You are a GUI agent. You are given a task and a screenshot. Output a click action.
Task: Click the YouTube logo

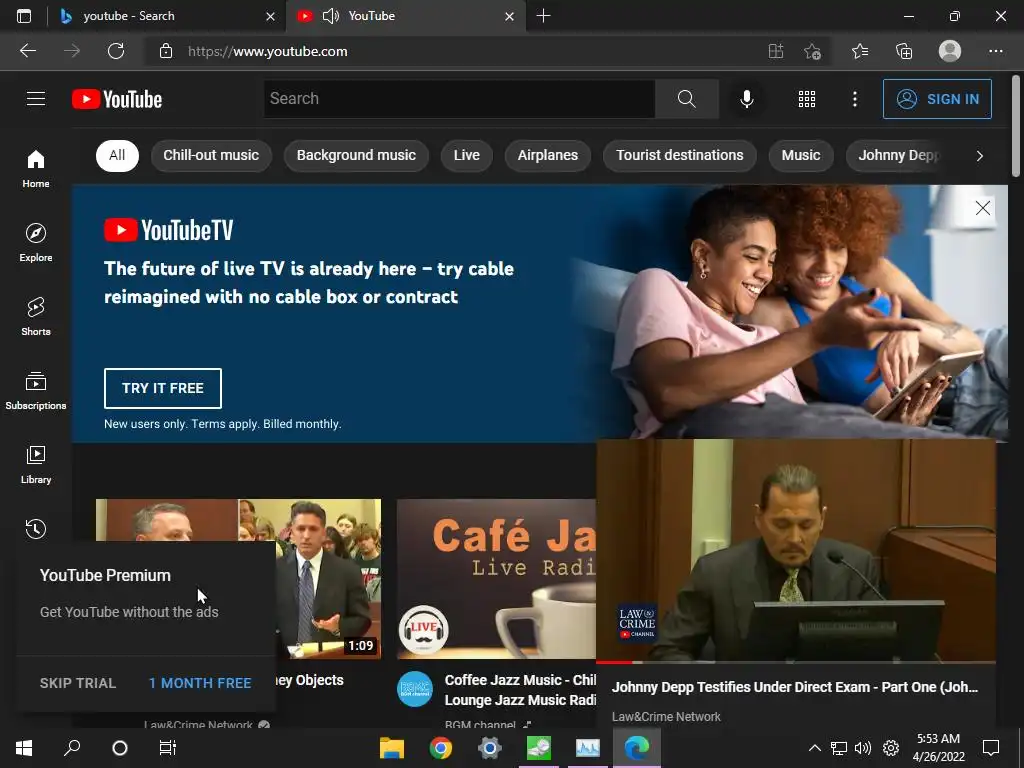pyautogui.click(x=117, y=99)
